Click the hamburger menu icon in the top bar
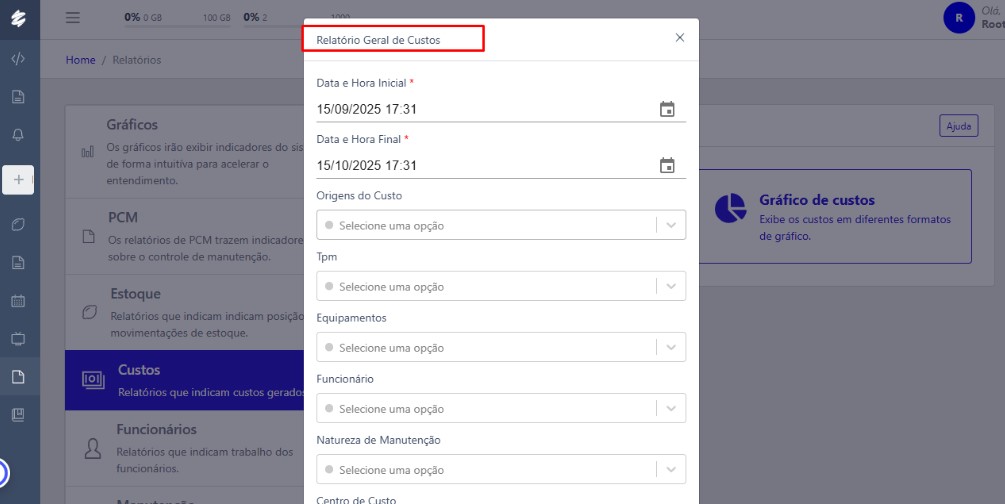1005x504 pixels. (x=73, y=17)
